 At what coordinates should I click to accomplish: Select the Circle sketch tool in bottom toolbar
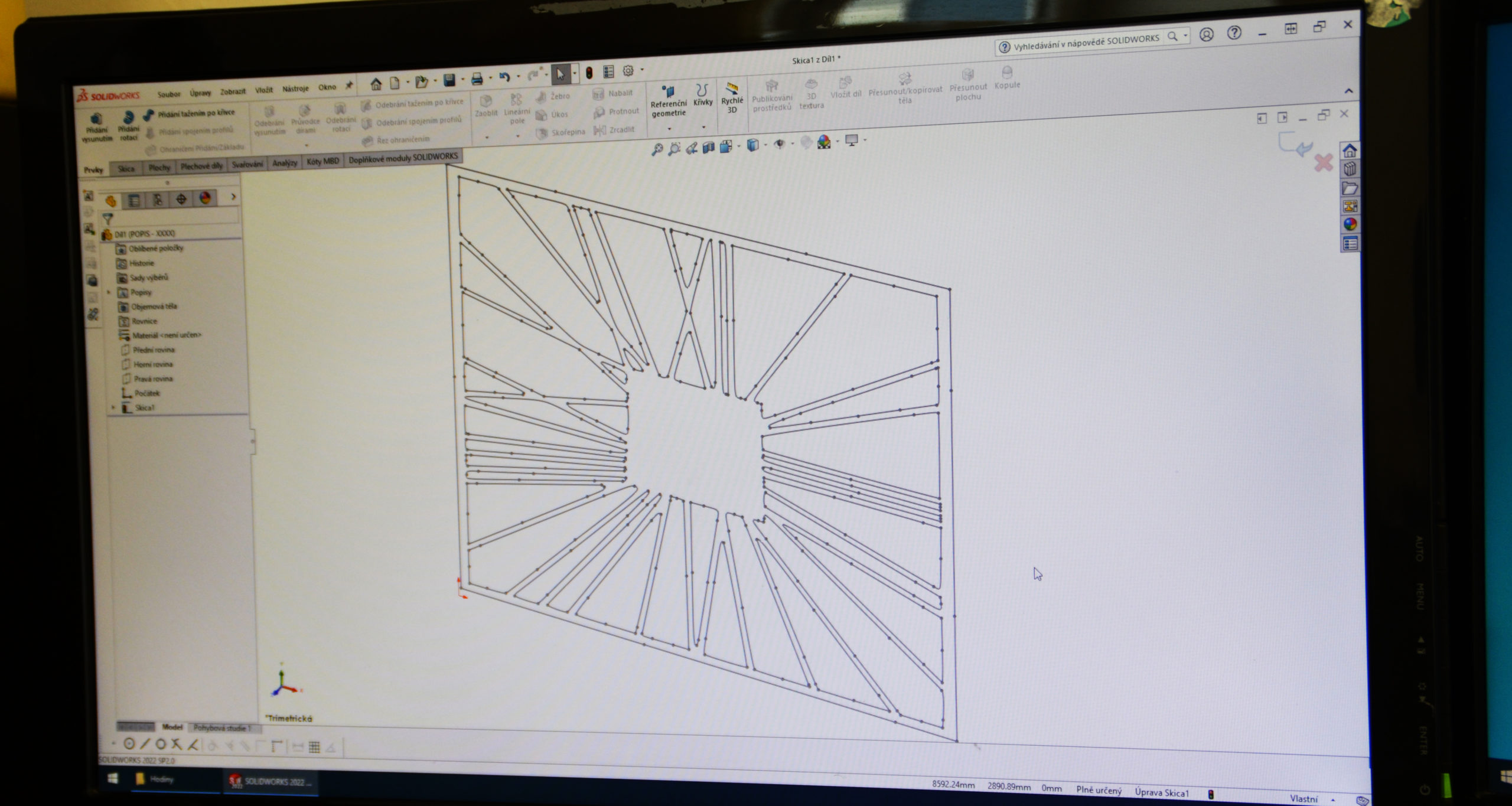[129, 744]
